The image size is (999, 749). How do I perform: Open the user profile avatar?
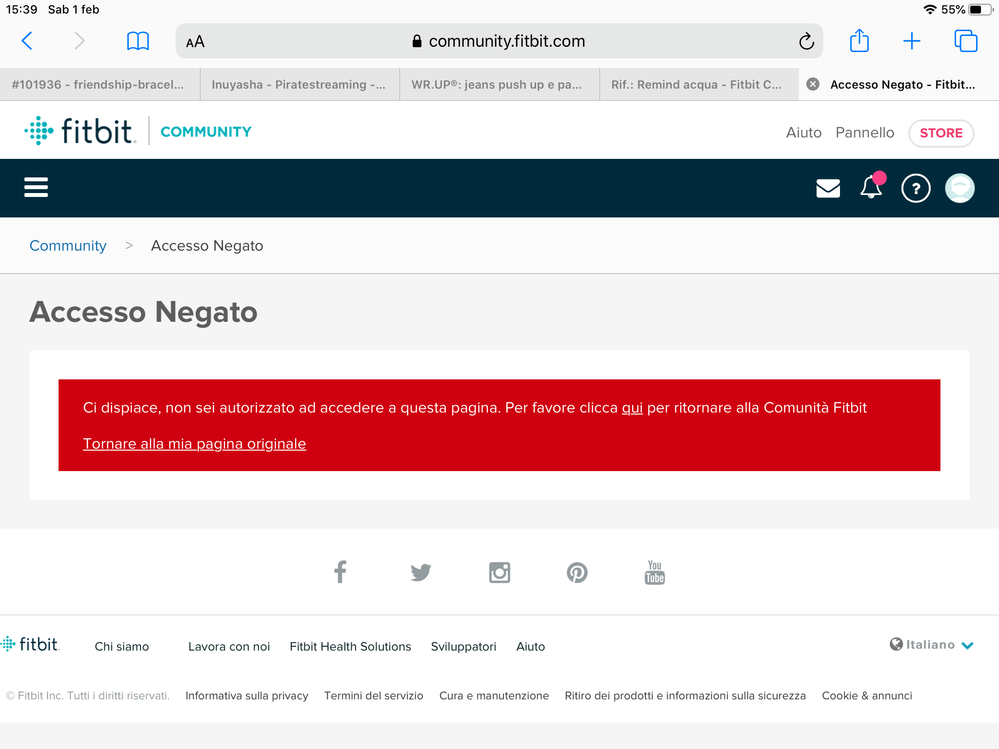click(959, 188)
